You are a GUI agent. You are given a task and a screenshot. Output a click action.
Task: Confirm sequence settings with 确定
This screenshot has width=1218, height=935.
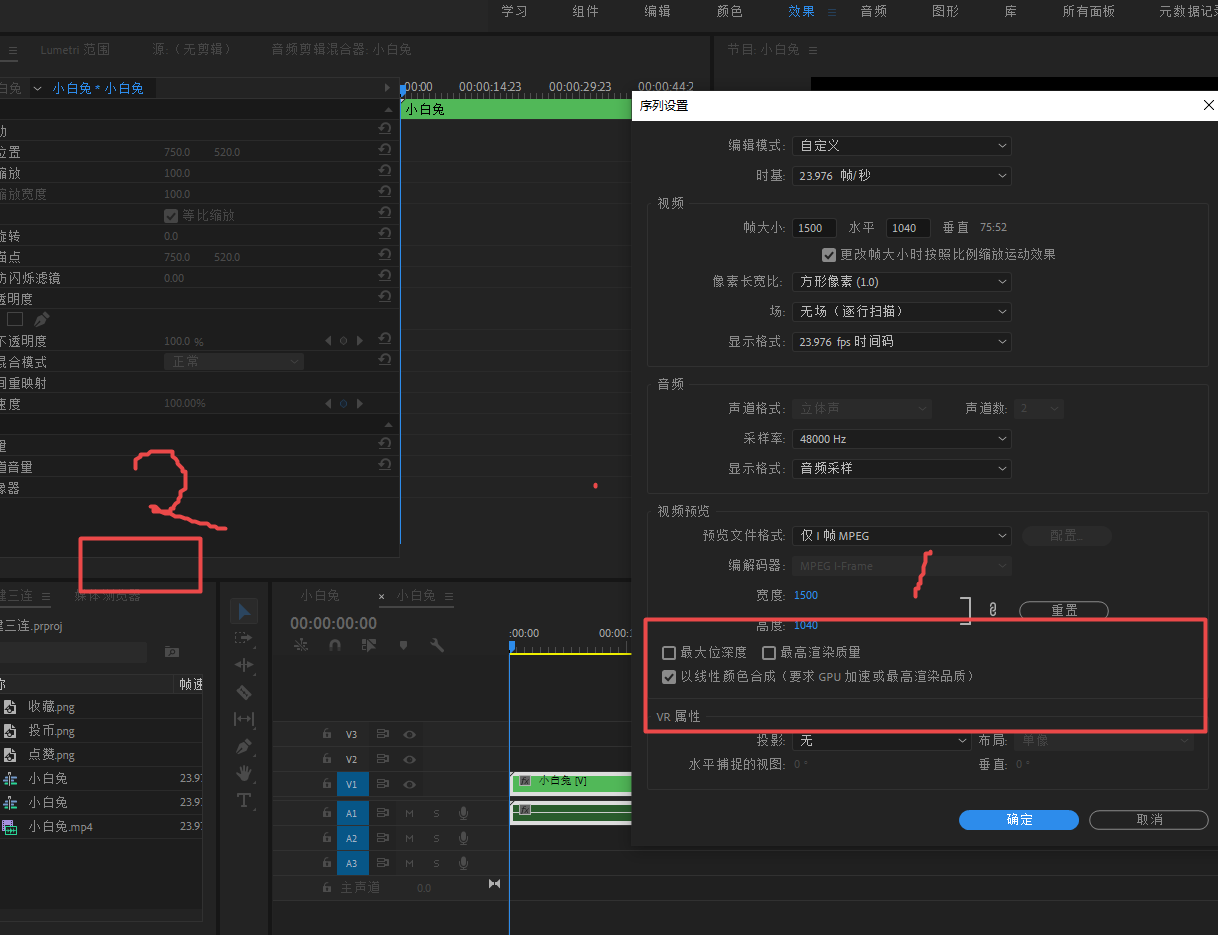coord(1019,820)
